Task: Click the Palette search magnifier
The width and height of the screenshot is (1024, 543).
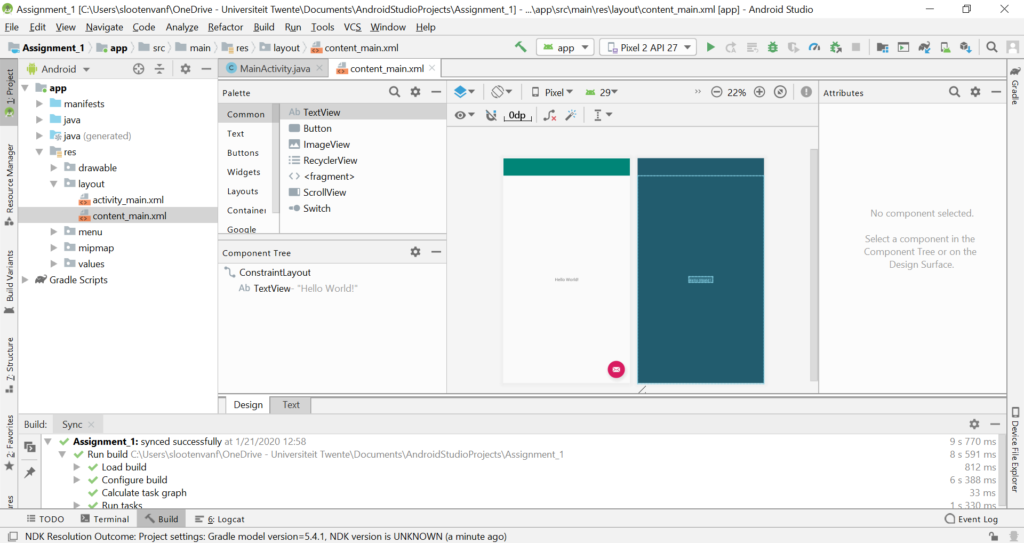Action: coord(394,92)
